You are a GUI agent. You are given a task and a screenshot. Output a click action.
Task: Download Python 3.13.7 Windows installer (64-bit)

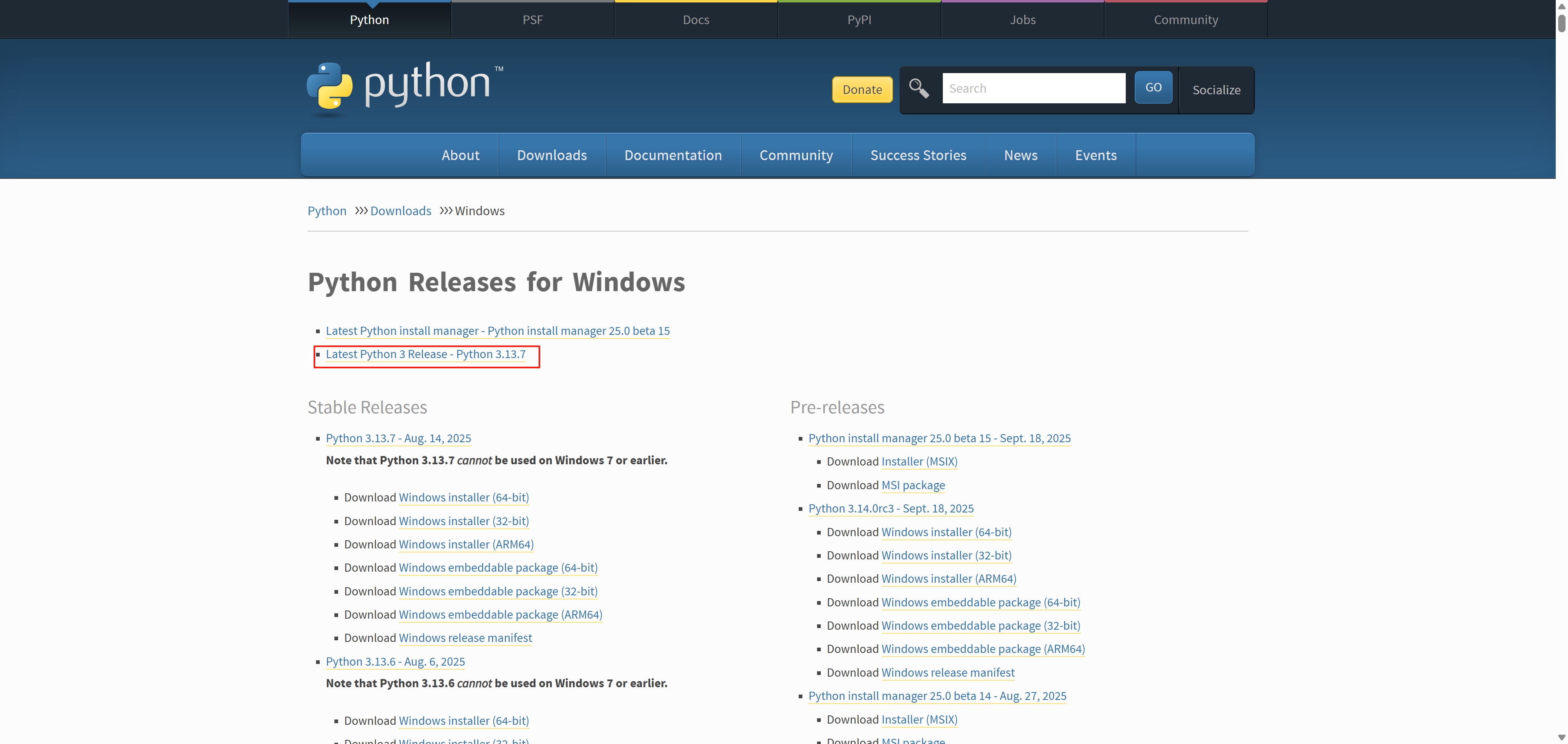click(463, 497)
